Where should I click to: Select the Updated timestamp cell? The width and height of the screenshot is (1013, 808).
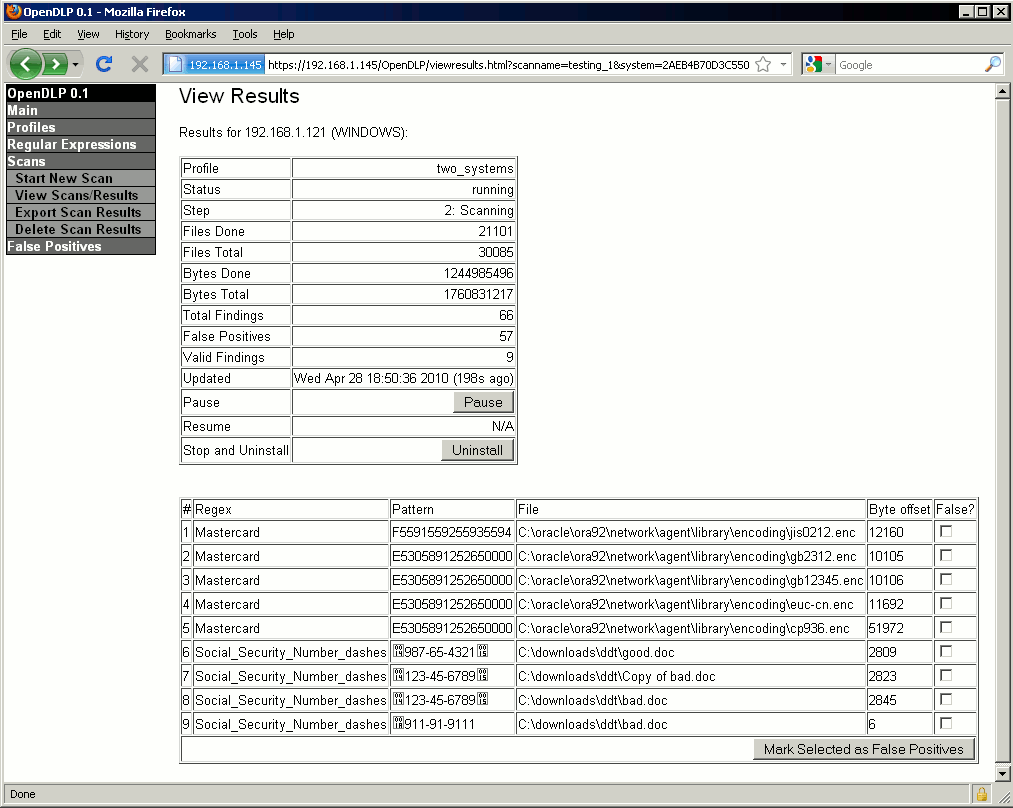(404, 378)
